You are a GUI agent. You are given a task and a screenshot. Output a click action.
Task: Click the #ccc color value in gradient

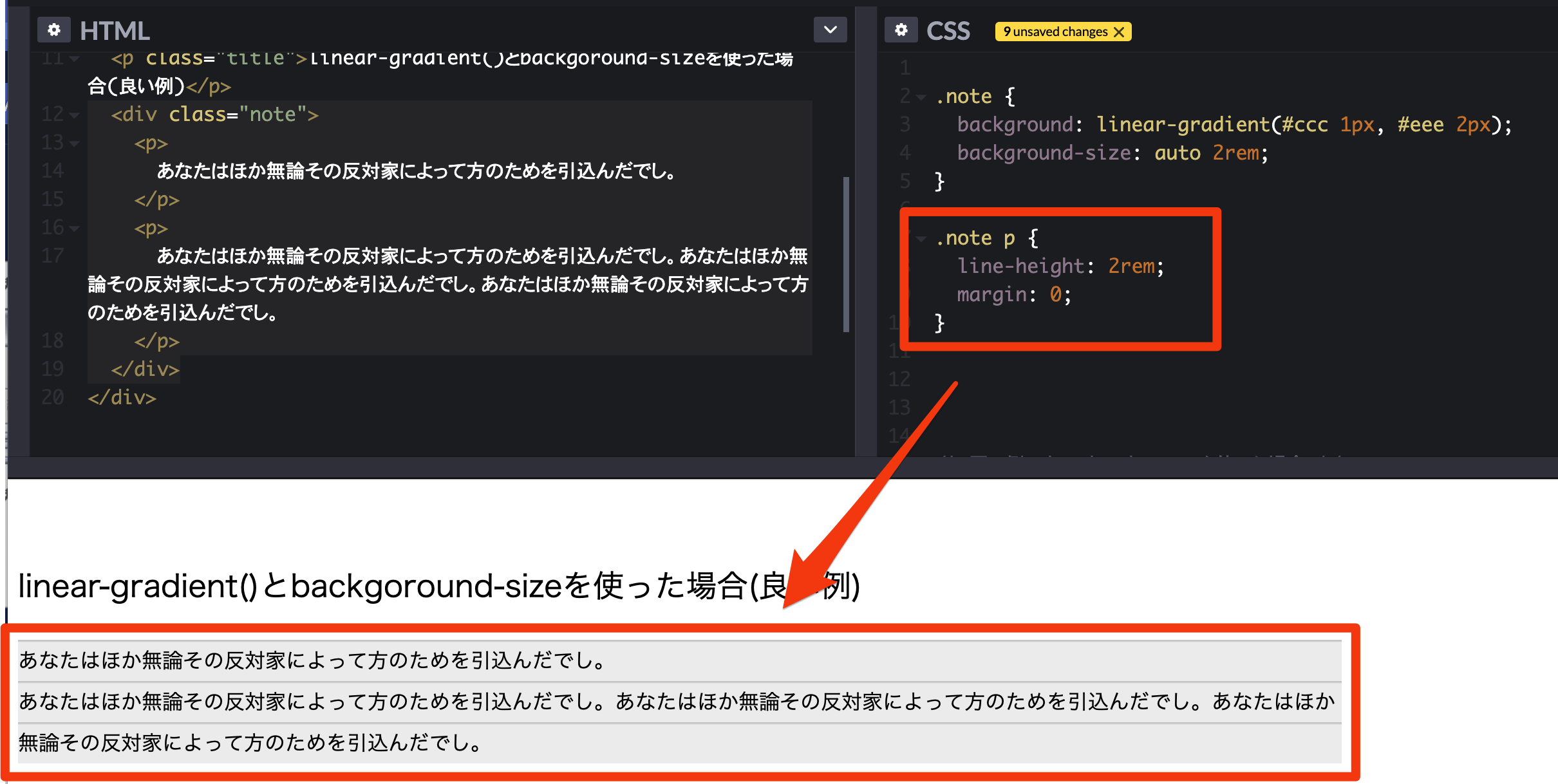[x=1304, y=125]
